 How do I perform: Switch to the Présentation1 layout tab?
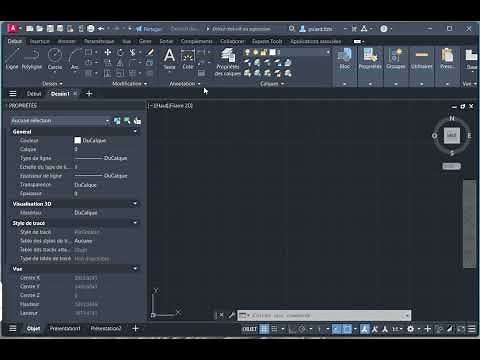[x=65, y=329]
